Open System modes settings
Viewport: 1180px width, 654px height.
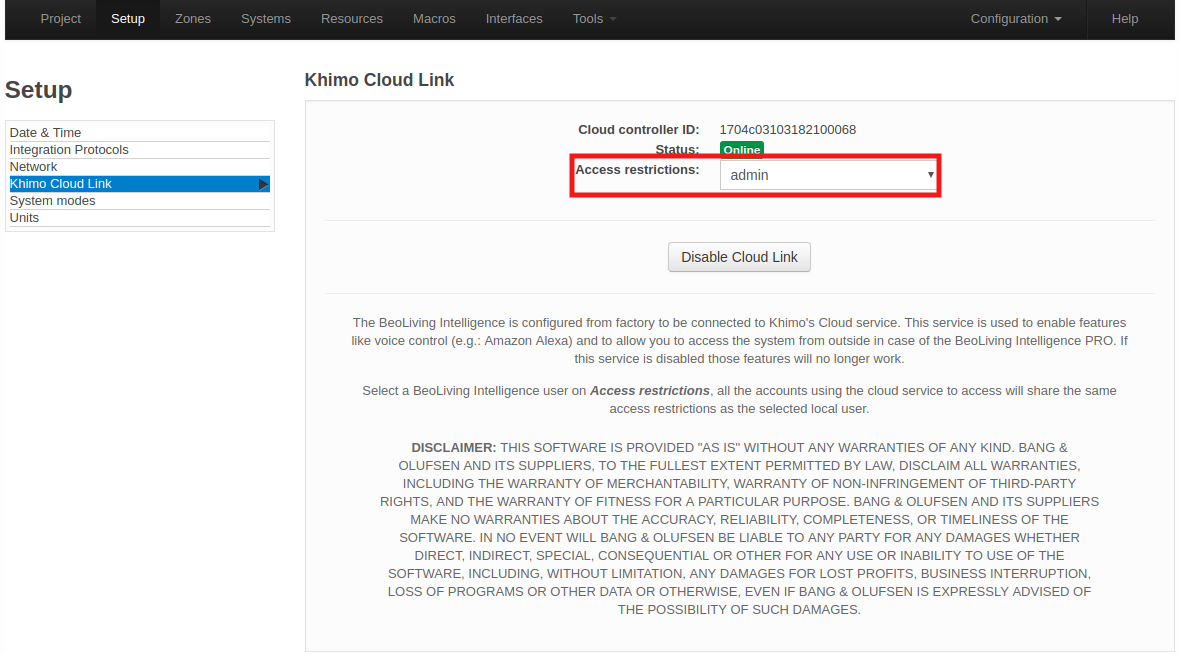tap(139, 201)
